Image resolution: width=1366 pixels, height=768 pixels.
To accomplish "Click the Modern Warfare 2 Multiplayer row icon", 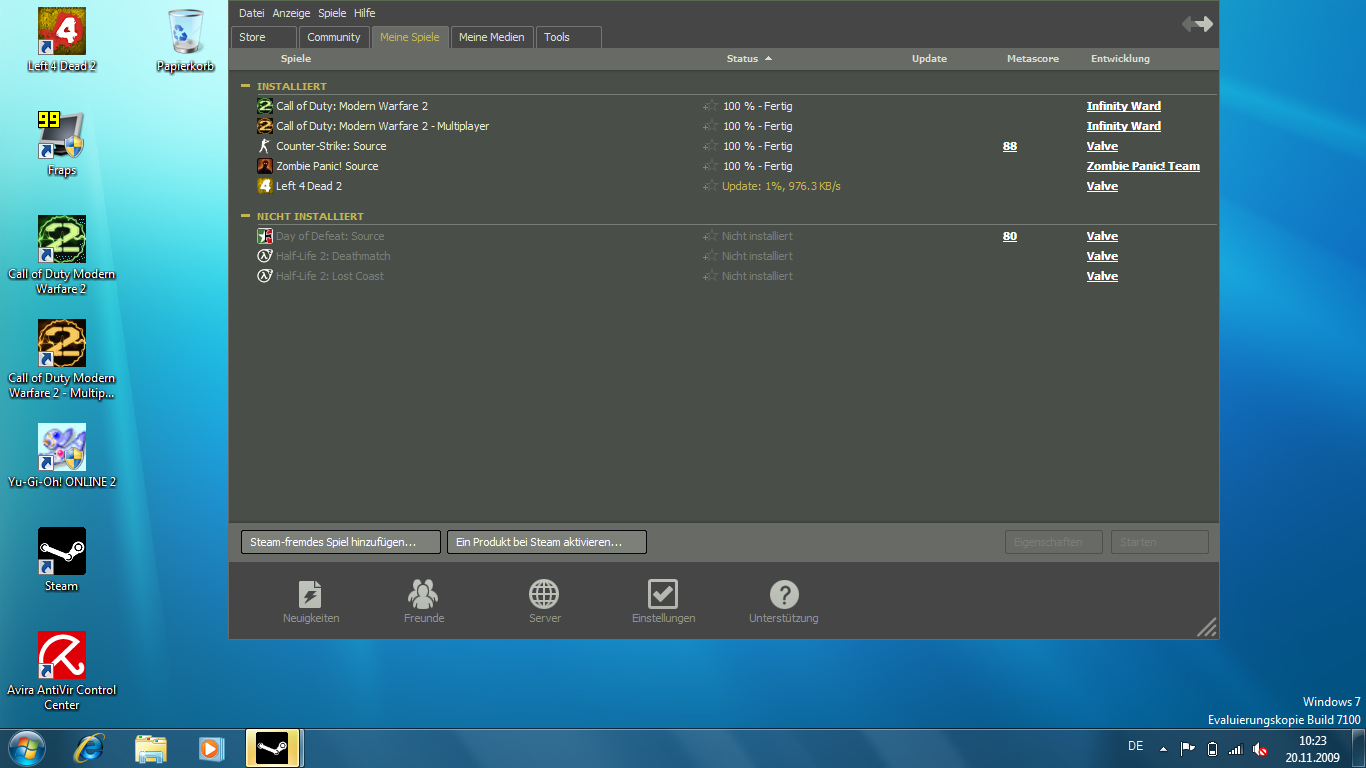I will (265, 126).
